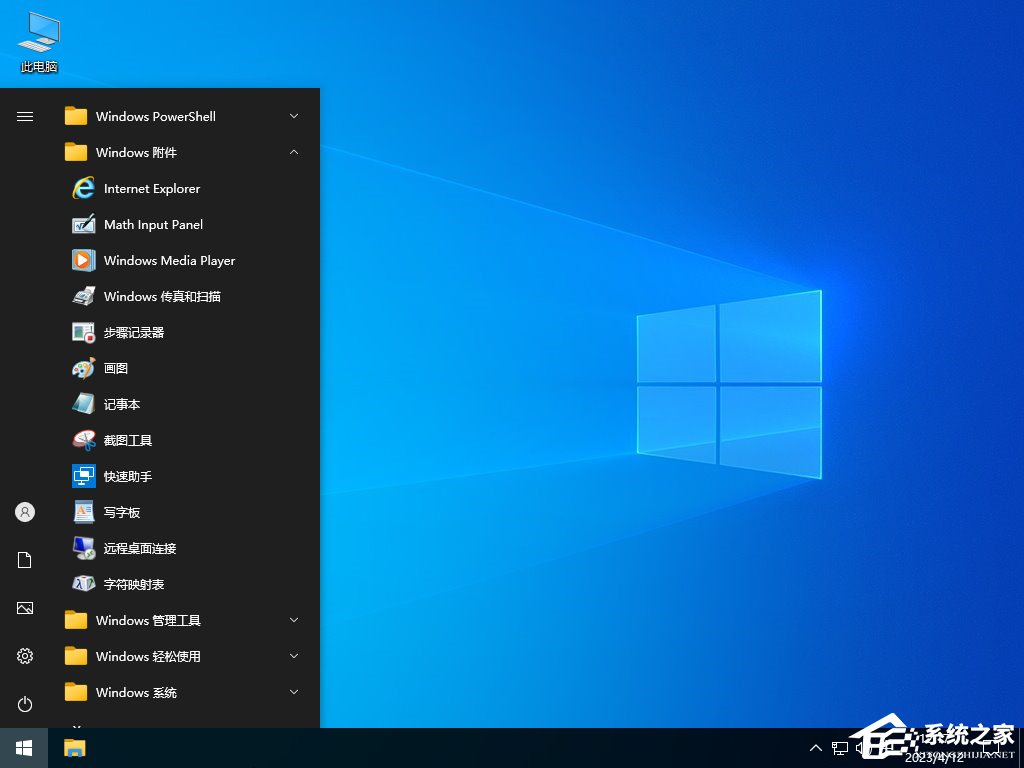Open 字符映射表 Character Map
This screenshot has height=768, width=1024.
coord(183,584)
